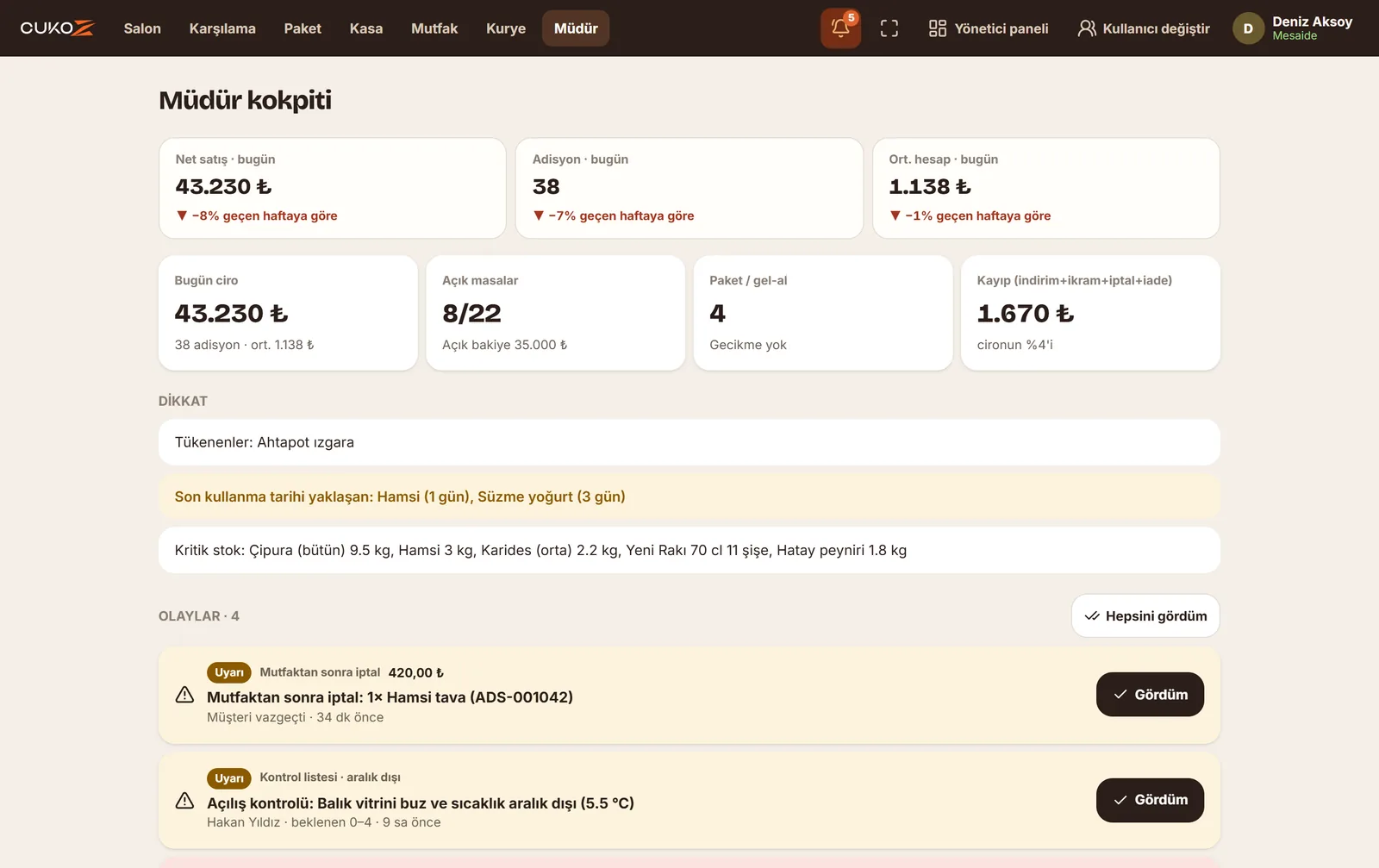Click the Mesaide status under Deniz Aksoy

click(1295, 36)
